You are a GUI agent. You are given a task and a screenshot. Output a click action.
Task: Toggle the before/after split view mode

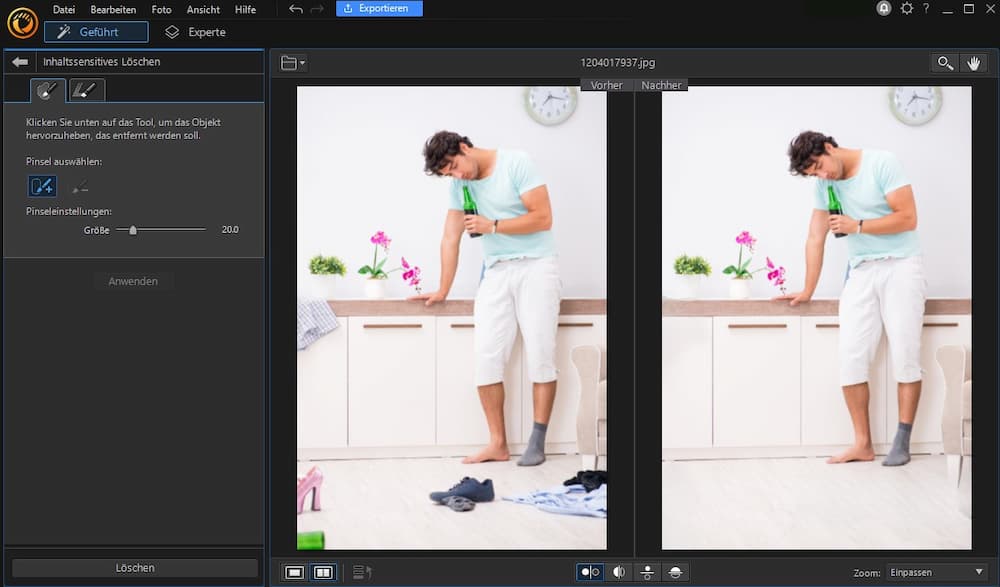pos(619,570)
